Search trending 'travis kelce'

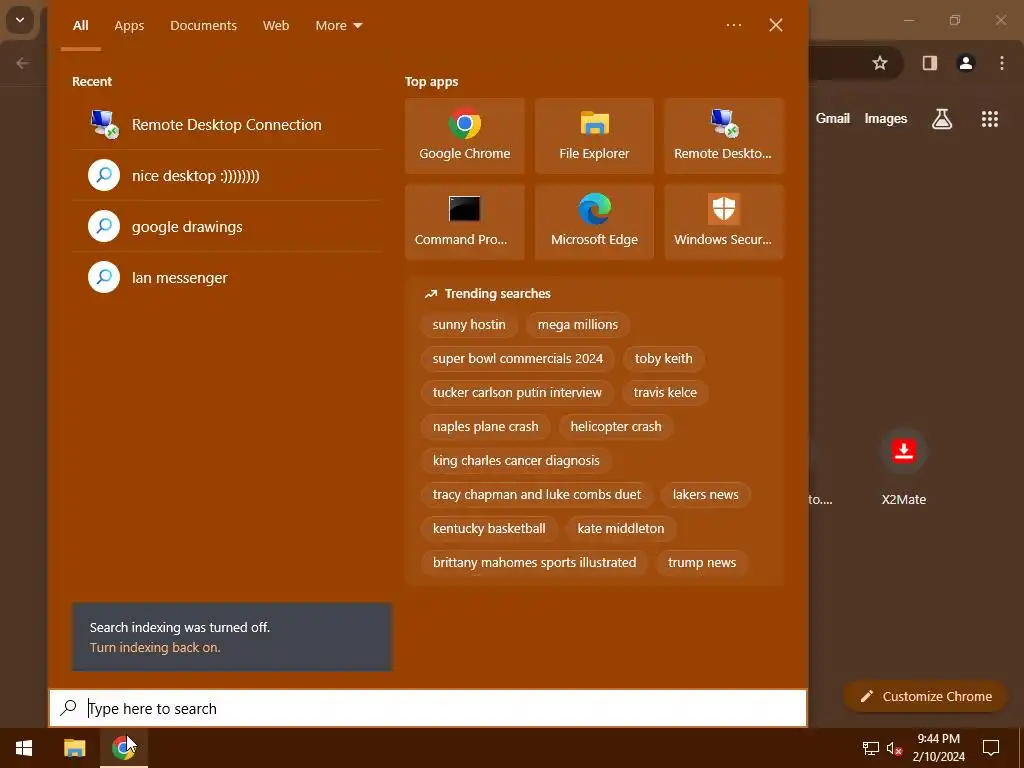point(665,392)
